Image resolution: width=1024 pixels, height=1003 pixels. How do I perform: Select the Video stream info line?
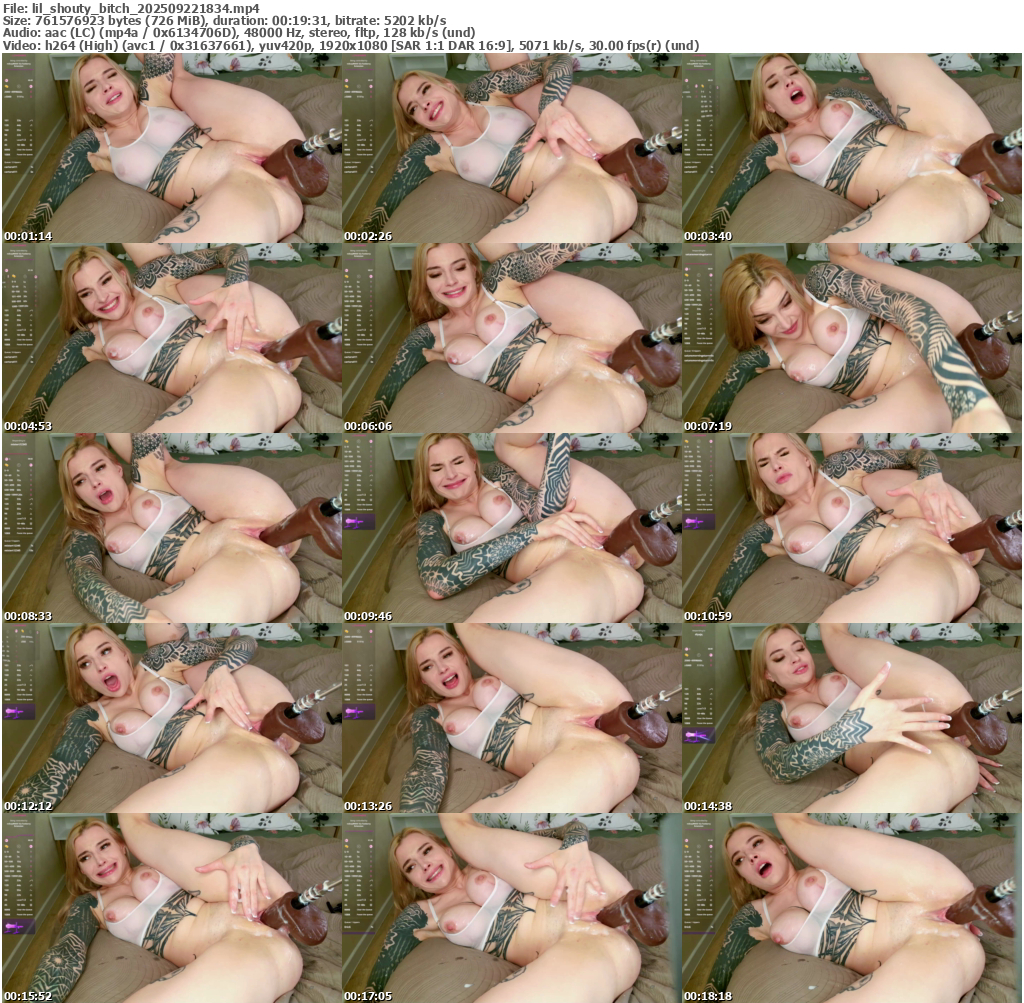pos(350,45)
